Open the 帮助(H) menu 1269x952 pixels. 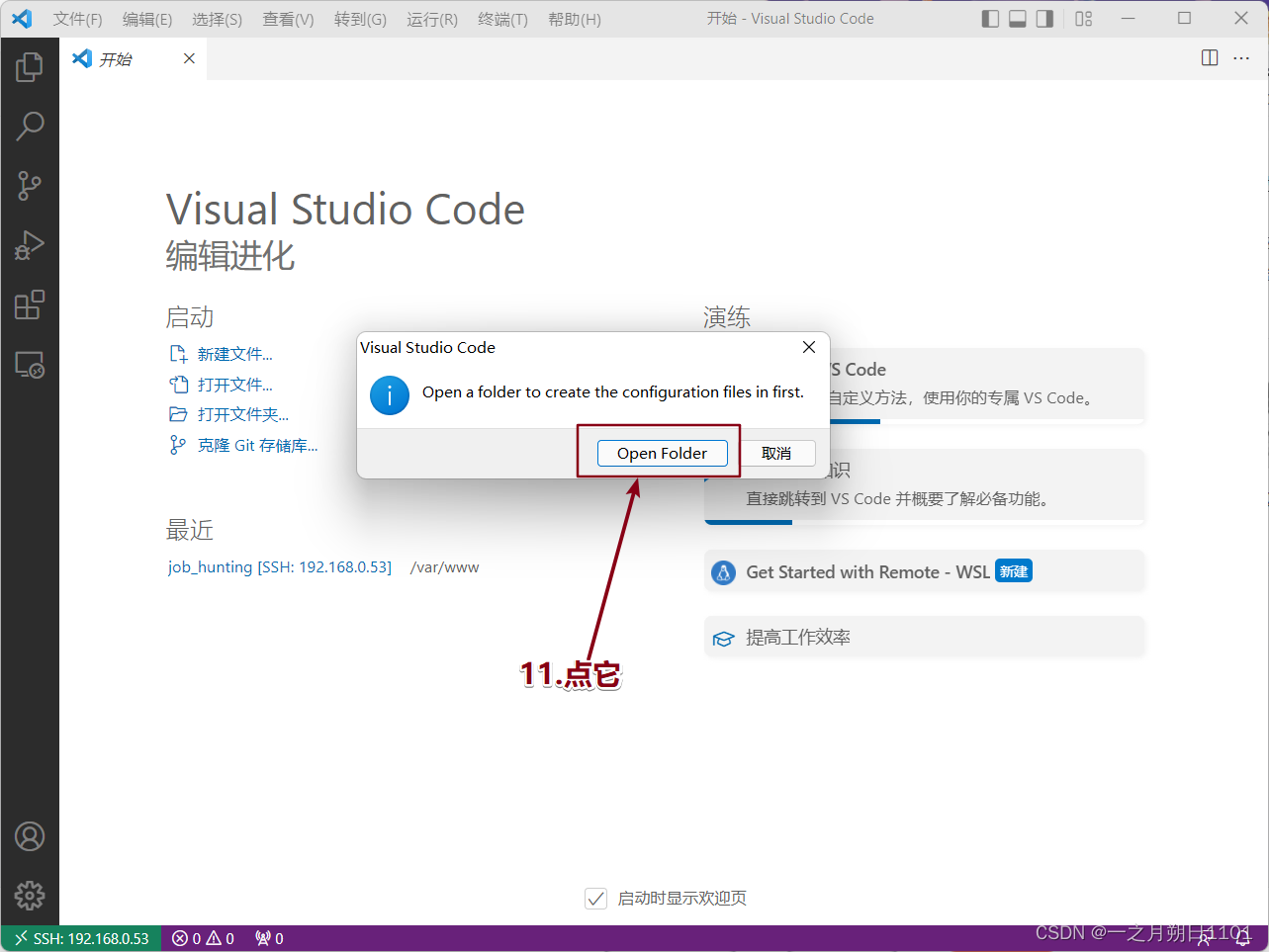[x=575, y=19]
